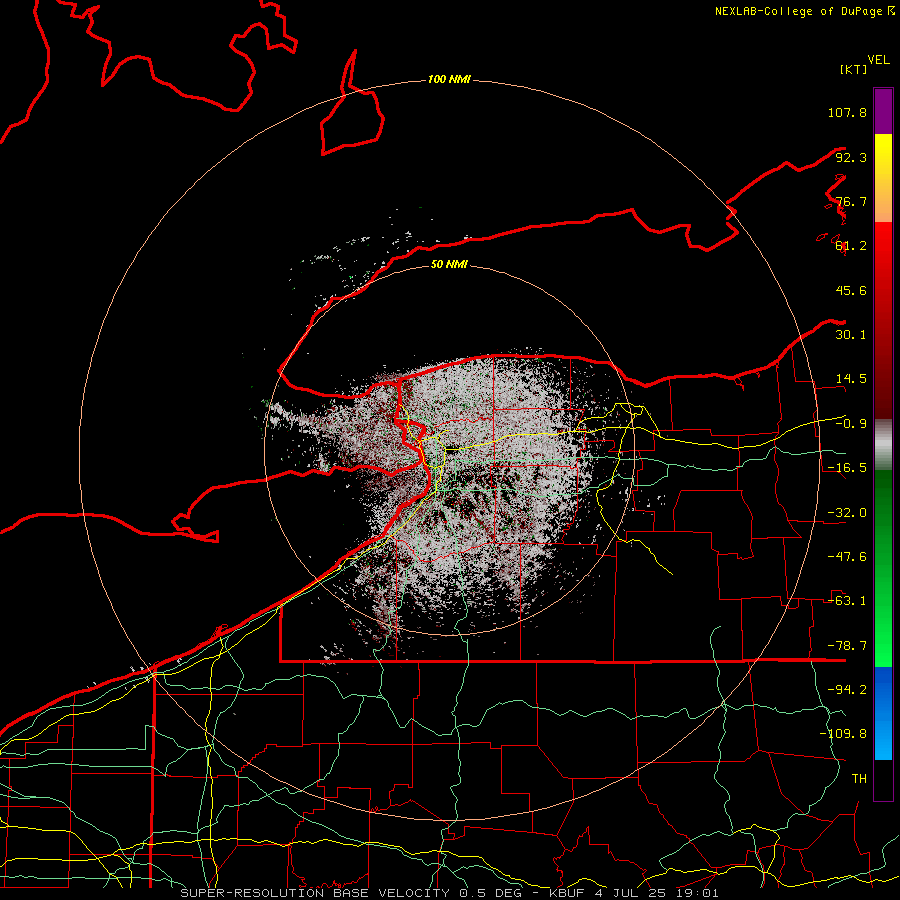The height and width of the screenshot is (900, 900).
Task: Click the -47.6 legend value
Action: point(847,557)
